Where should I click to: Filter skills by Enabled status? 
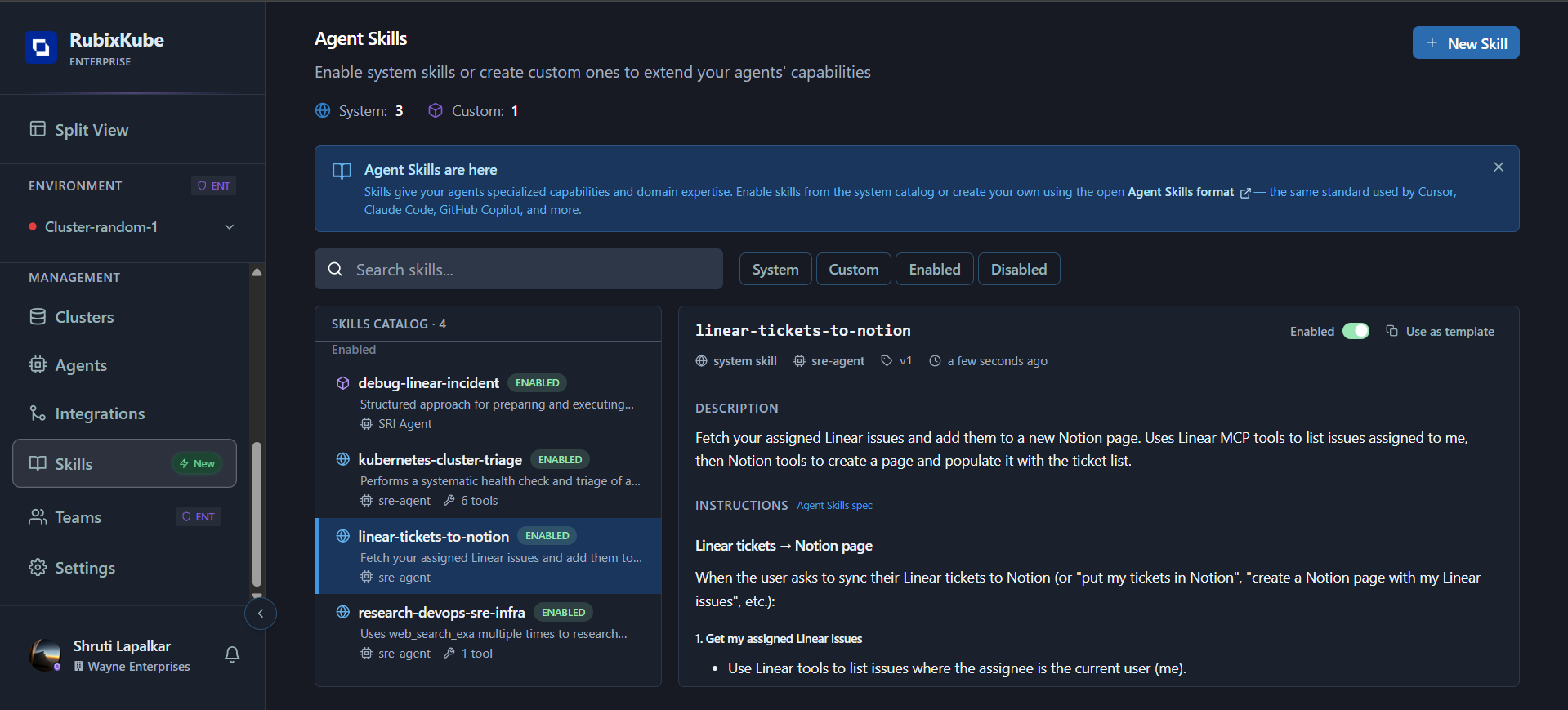pos(934,269)
